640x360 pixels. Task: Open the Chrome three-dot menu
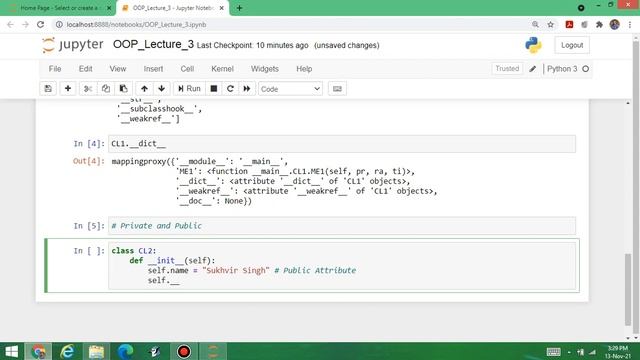pyautogui.click(x=630, y=24)
